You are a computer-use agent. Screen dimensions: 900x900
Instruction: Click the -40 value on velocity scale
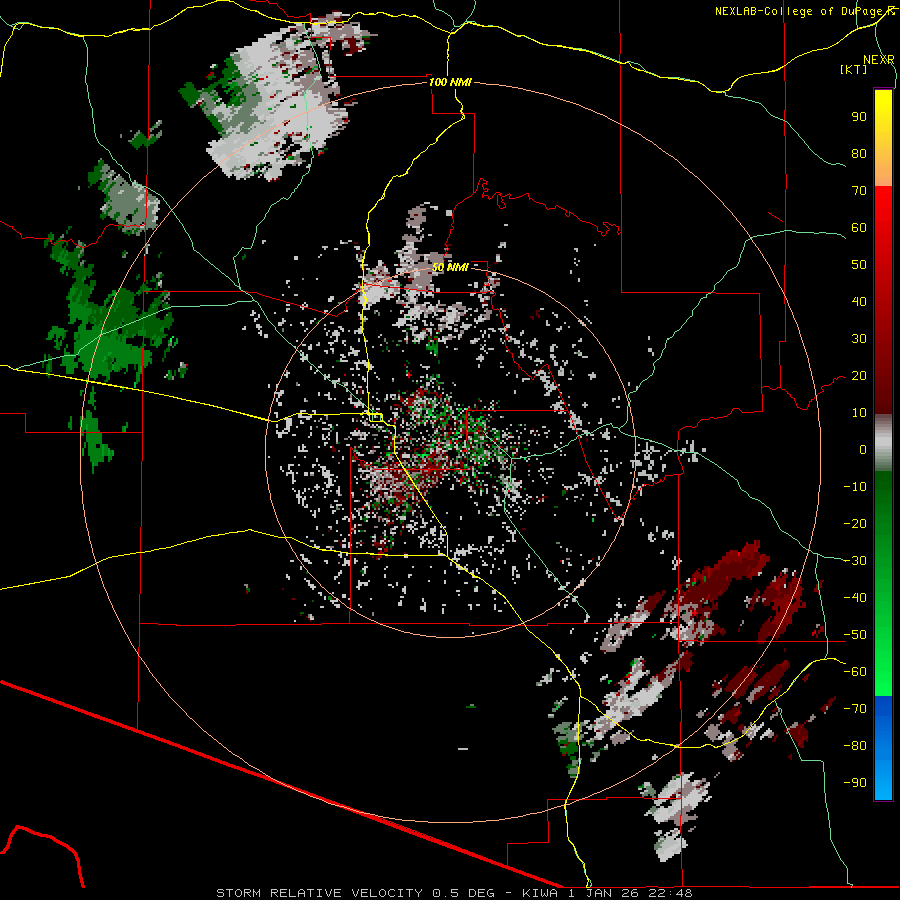855,598
